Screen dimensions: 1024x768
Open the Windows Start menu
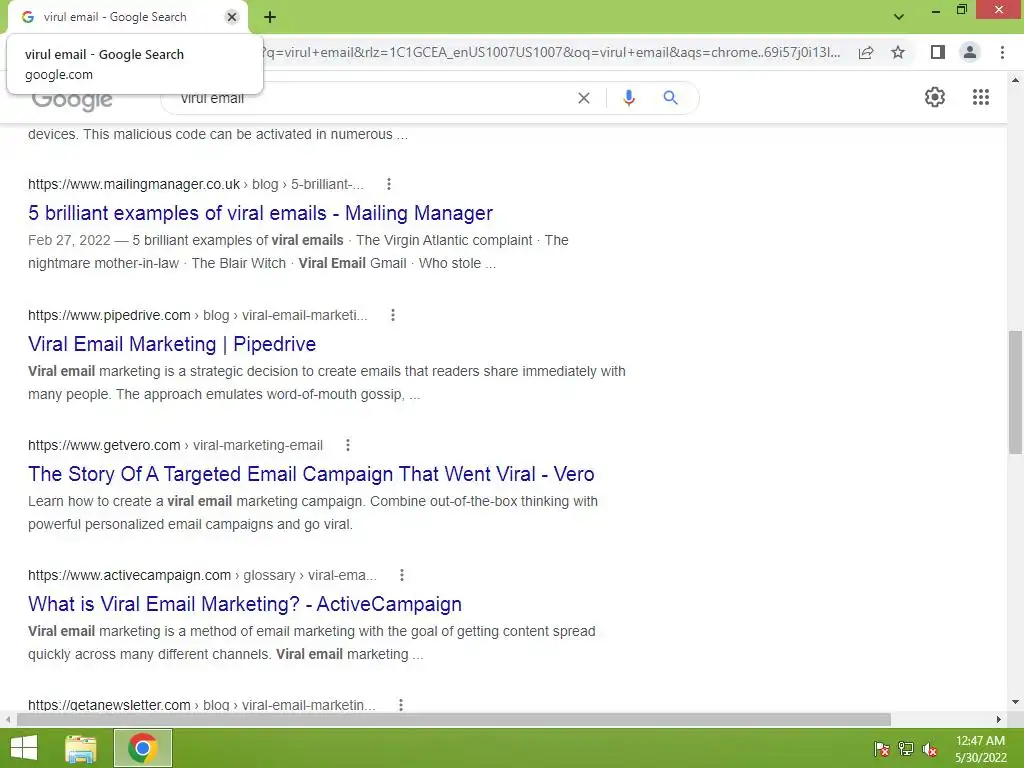click(x=24, y=748)
